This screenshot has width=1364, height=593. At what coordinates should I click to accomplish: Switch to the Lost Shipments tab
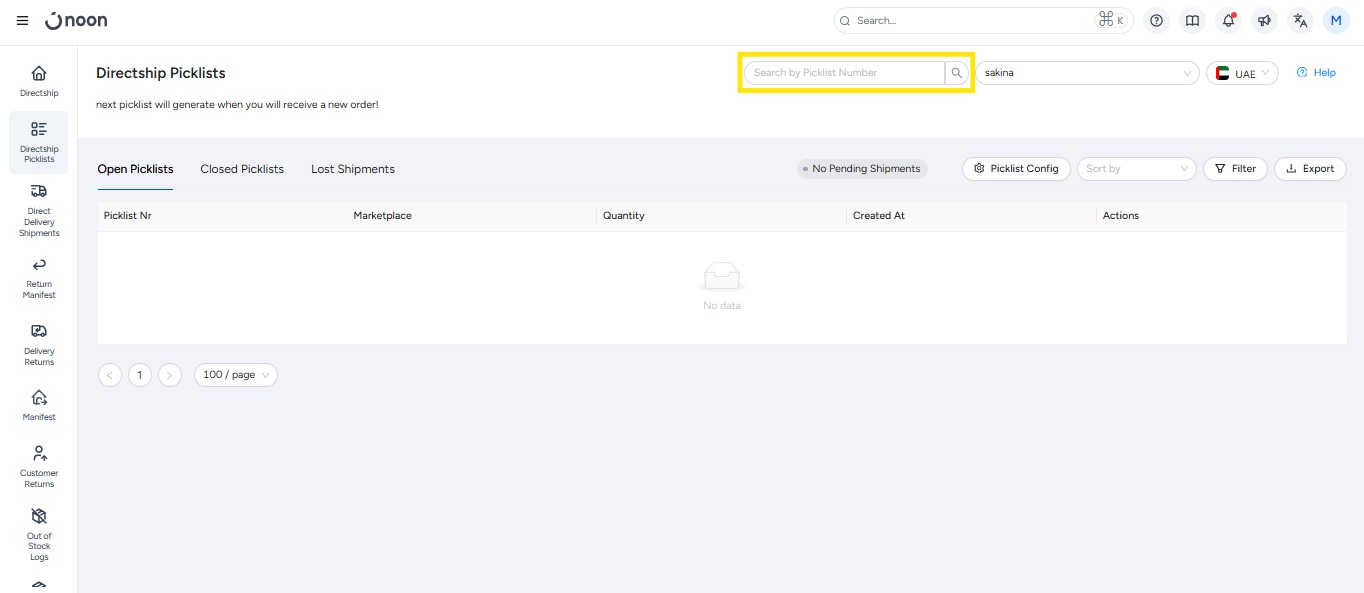point(353,169)
